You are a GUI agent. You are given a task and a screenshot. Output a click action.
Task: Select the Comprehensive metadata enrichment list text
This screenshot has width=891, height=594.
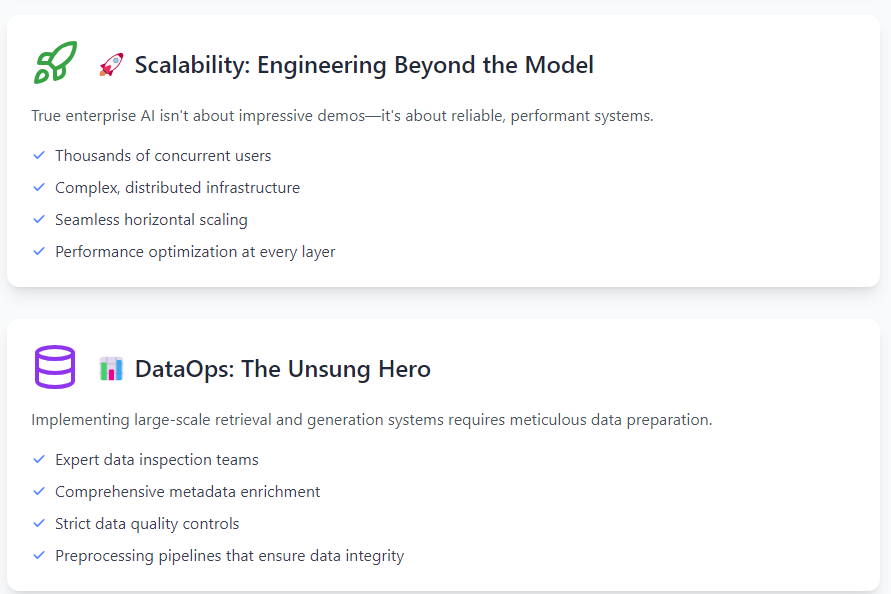[x=188, y=492]
